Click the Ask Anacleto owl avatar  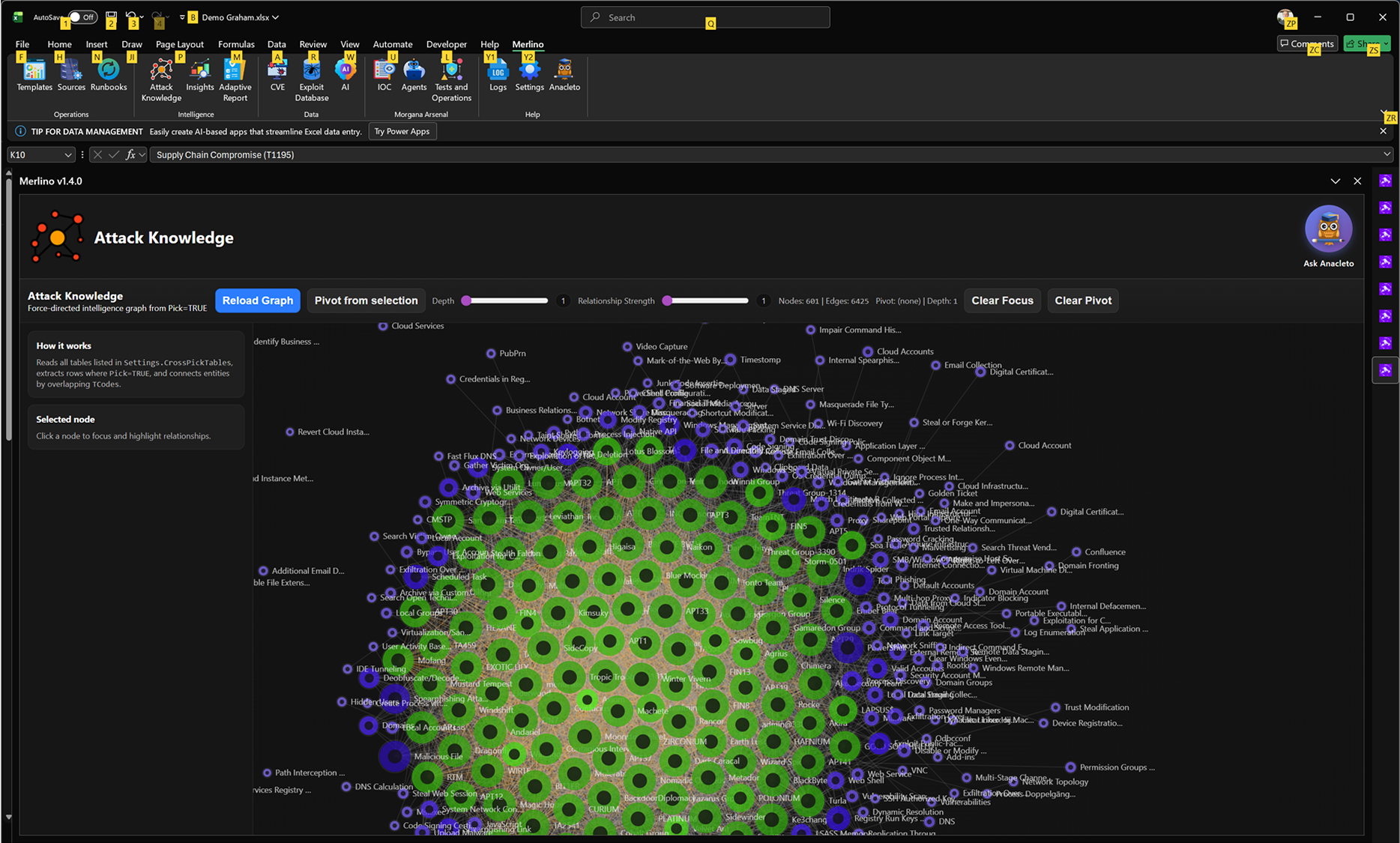1328,229
